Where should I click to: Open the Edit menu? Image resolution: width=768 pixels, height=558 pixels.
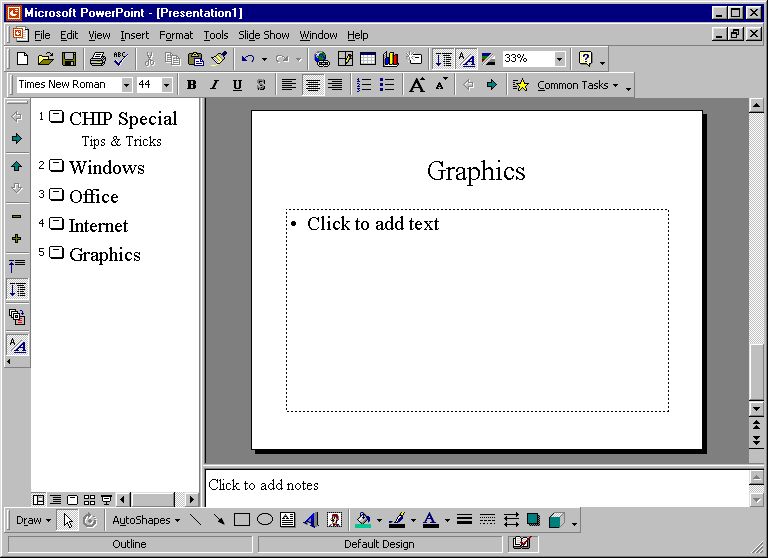[x=69, y=35]
